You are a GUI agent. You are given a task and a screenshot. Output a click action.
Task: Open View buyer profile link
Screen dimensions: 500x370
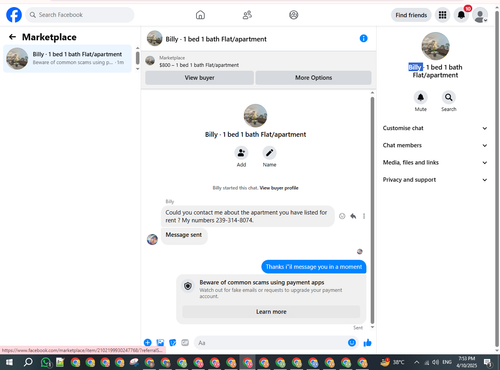[x=279, y=188]
